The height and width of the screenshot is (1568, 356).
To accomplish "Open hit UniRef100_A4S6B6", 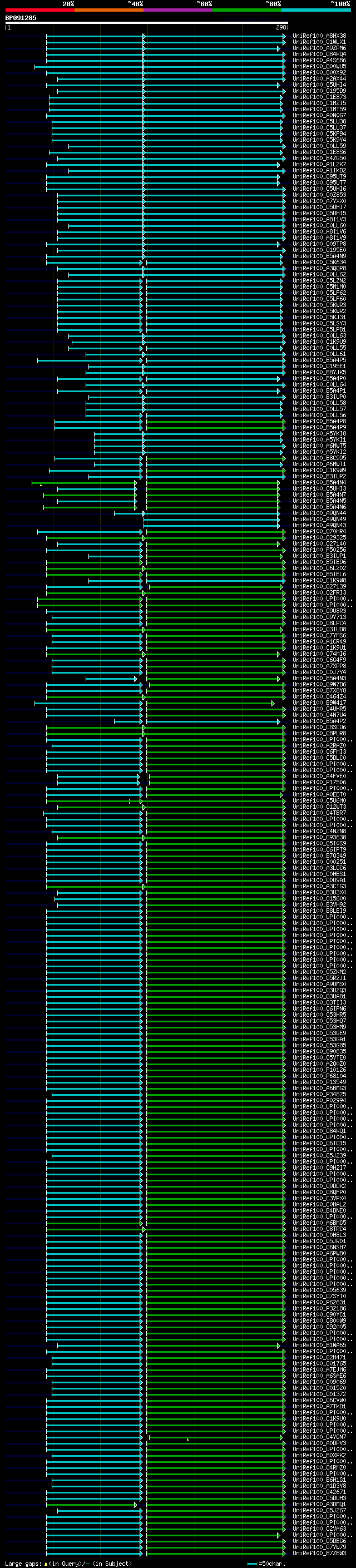I will click(319, 60).
